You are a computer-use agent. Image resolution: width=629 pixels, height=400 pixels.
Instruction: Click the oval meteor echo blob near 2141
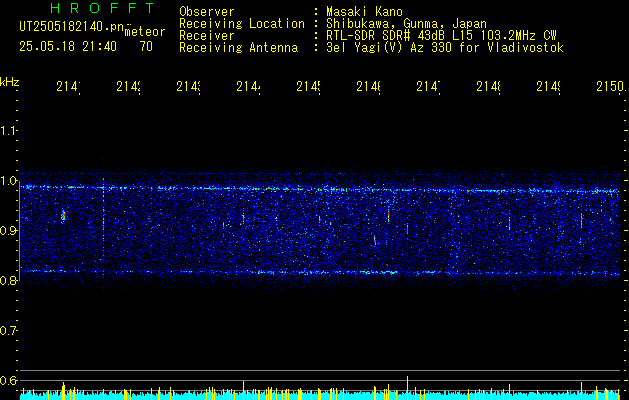[63, 216]
